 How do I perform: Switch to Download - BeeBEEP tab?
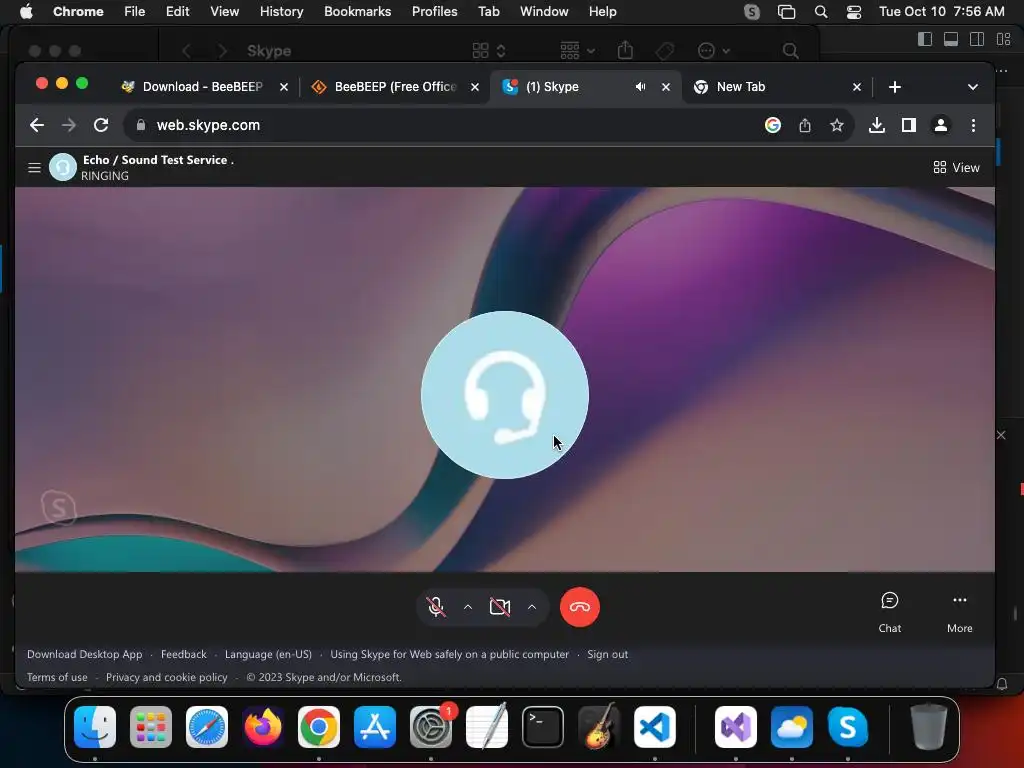click(202, 87)
